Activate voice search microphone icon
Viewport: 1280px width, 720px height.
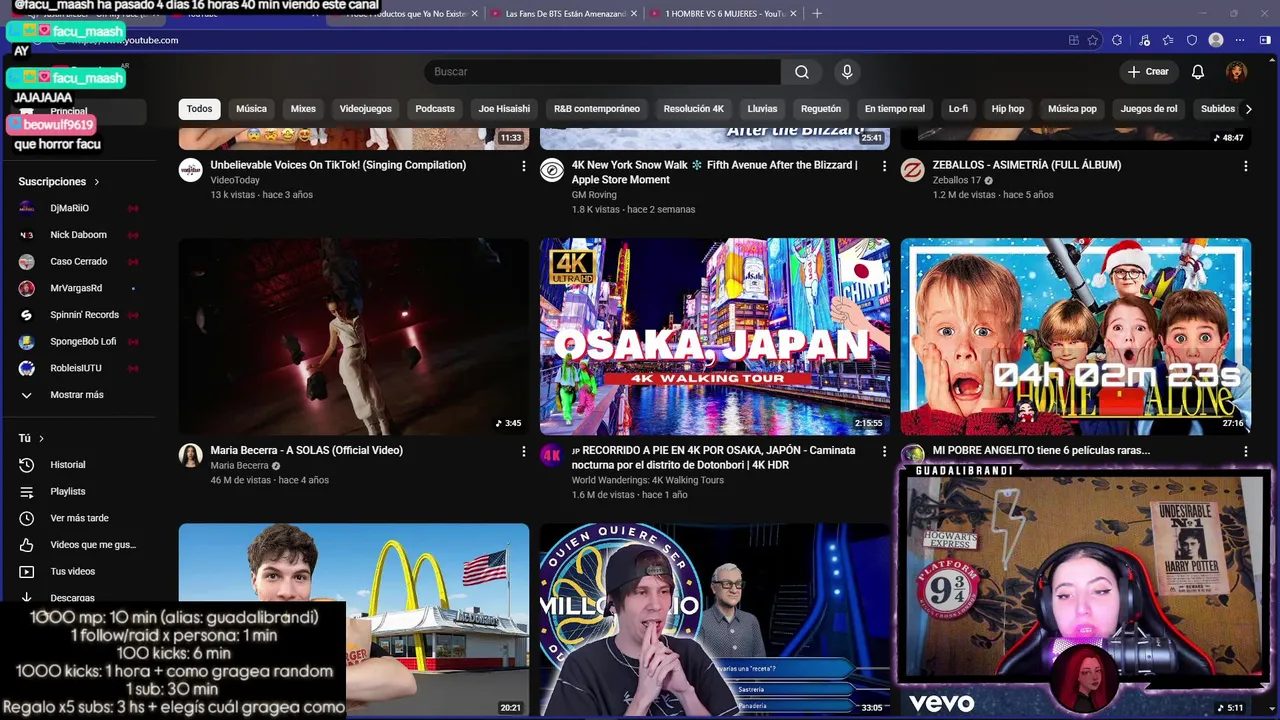tap(847, 72)
